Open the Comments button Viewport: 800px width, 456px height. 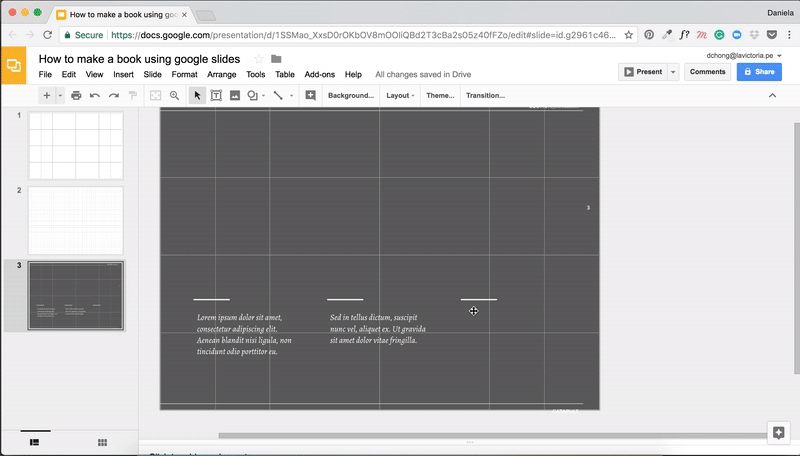(x=707, y=72)
